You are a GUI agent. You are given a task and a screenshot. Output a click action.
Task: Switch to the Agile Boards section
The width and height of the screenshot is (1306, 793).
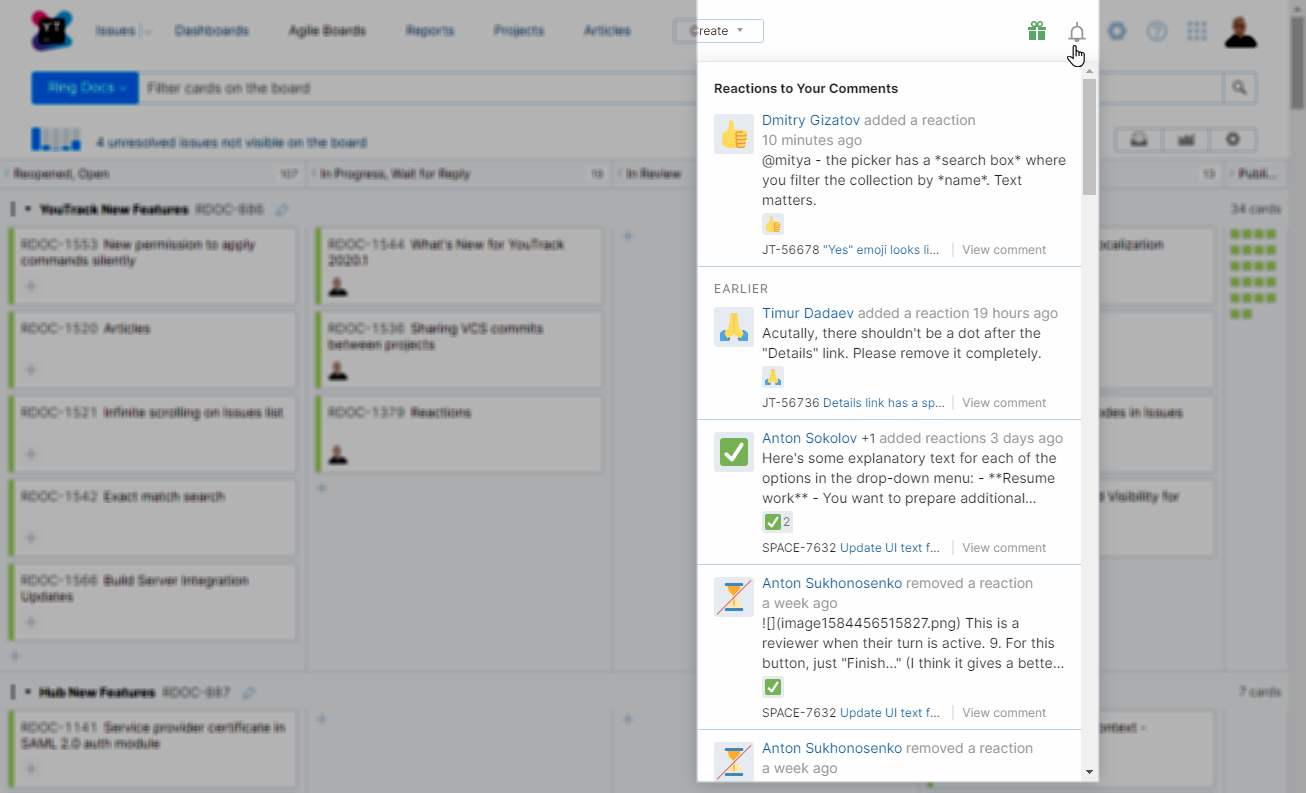328,30
